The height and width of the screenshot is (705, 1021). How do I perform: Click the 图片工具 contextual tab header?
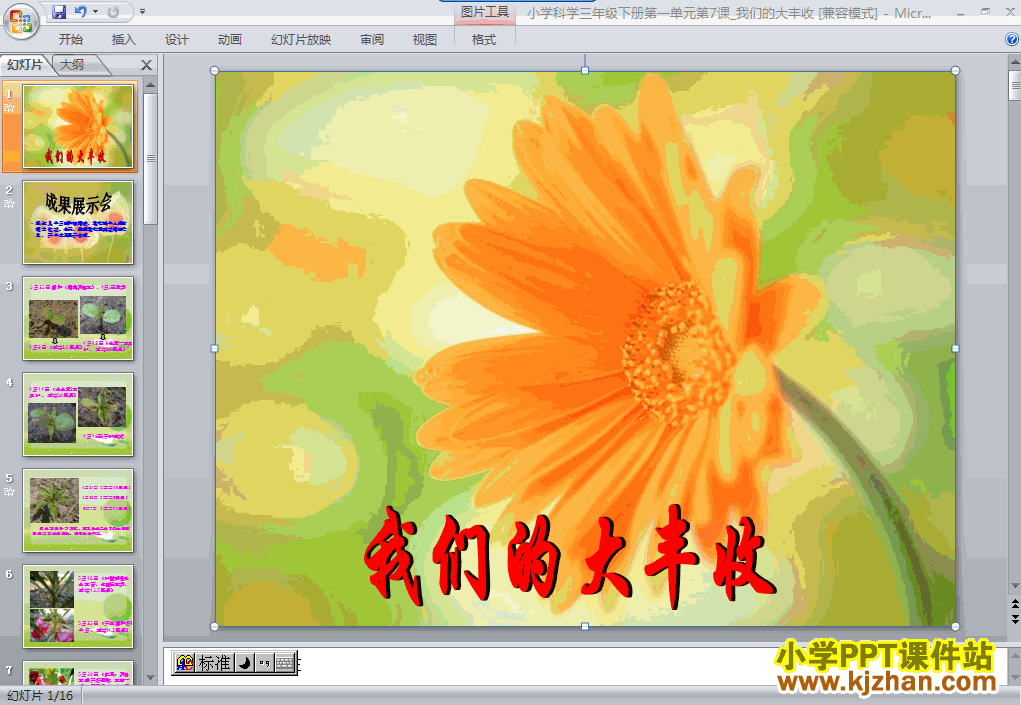coord(485,12)
